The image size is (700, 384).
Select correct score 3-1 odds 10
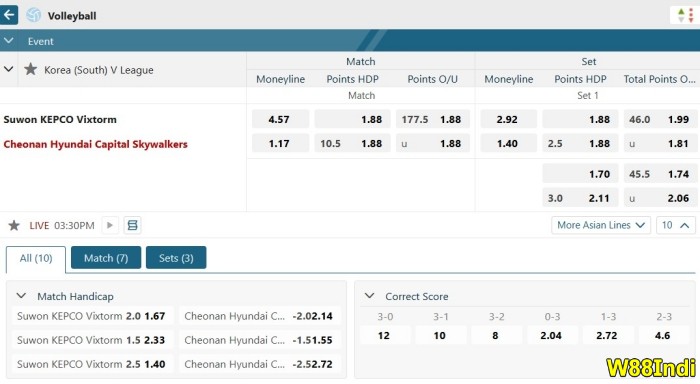point(441,335)
